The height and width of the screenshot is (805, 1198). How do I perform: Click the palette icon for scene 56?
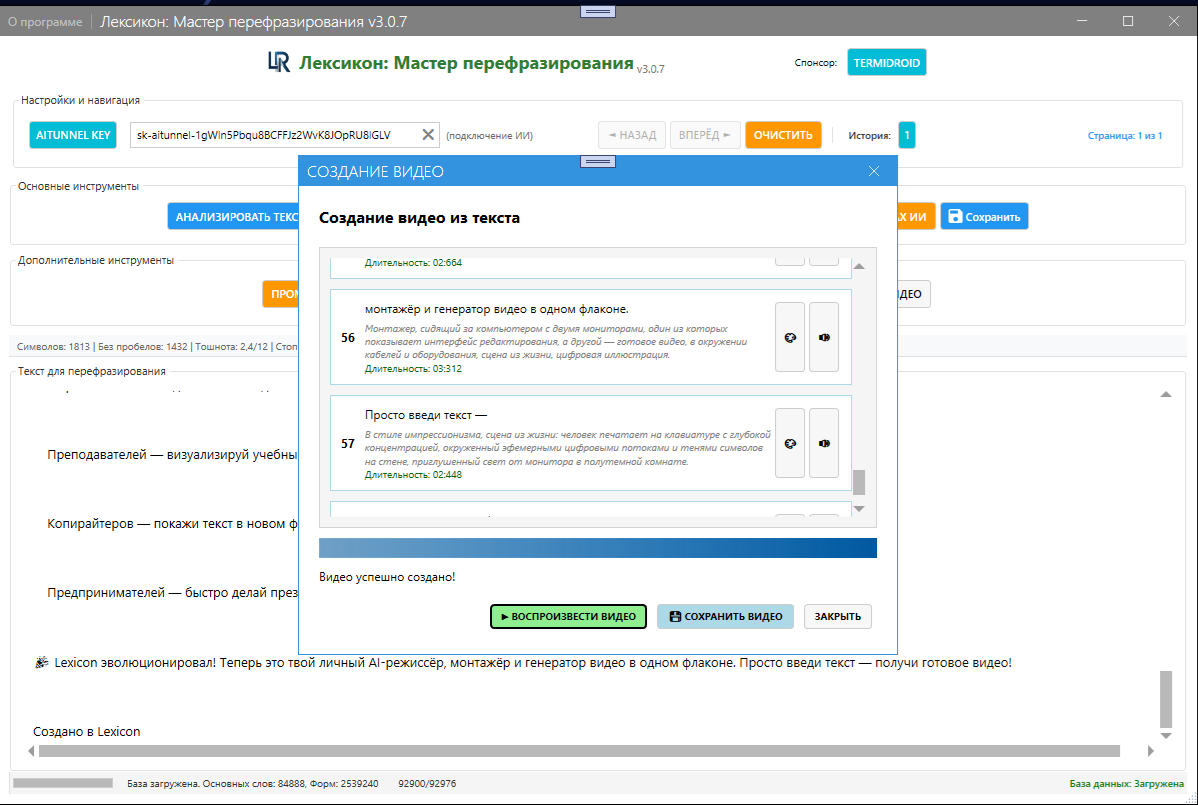click(x=790, y=338)
